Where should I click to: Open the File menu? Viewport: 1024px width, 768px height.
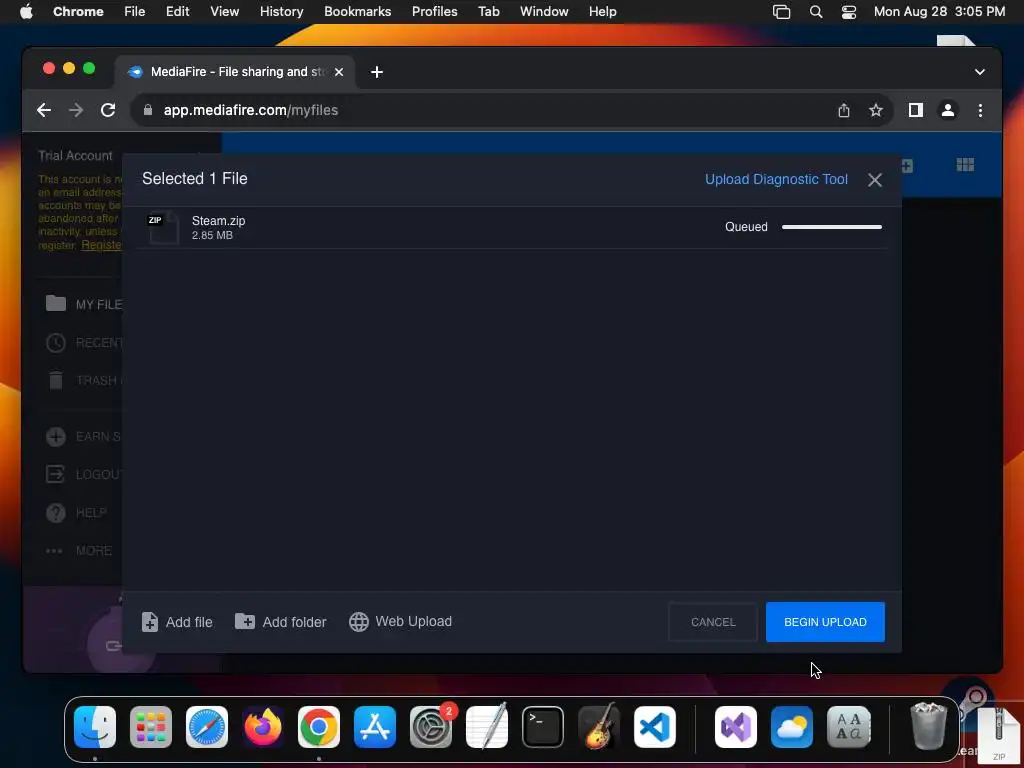[135, 11]
